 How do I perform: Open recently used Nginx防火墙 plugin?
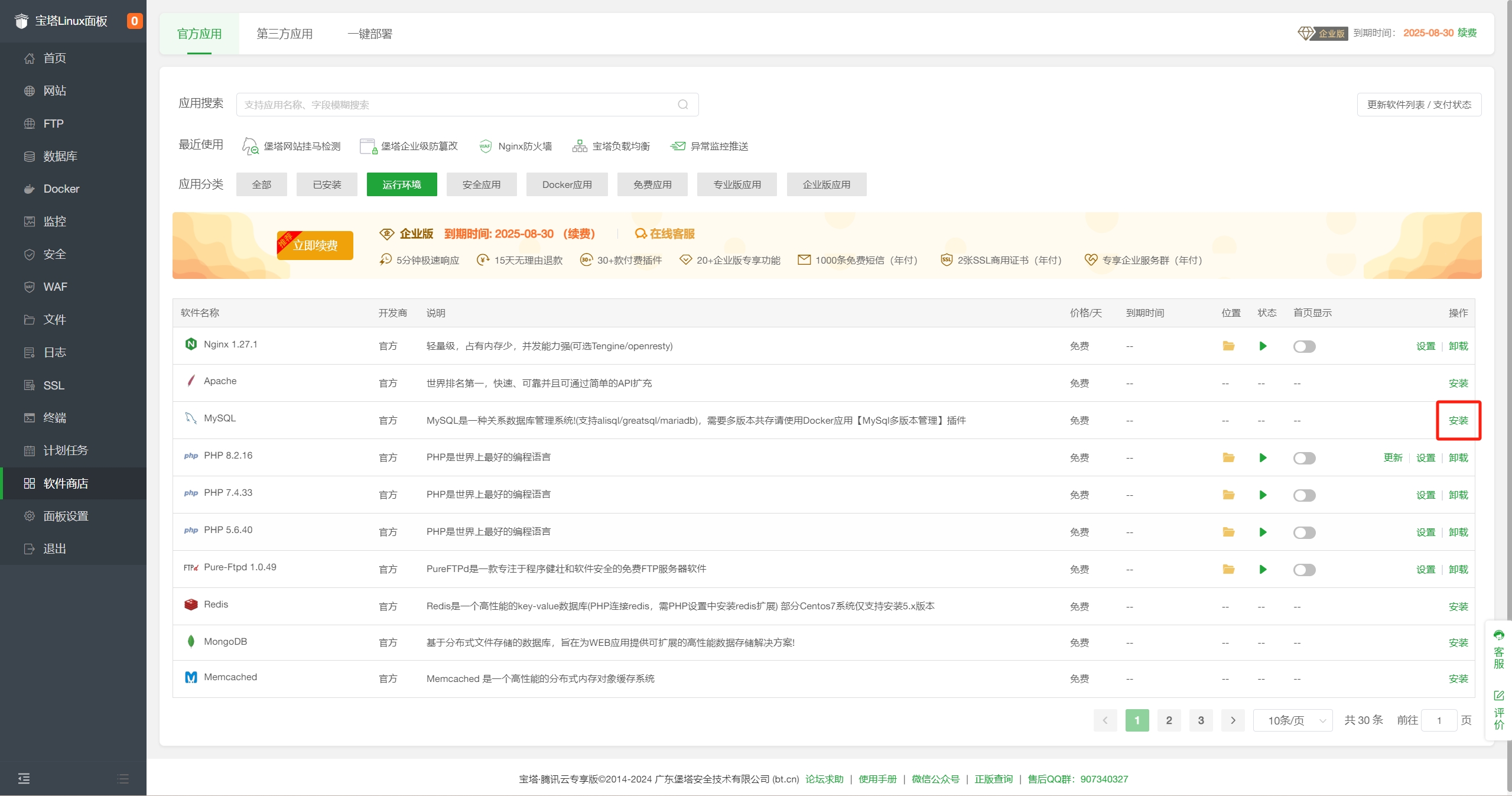[x=515, y=146]
